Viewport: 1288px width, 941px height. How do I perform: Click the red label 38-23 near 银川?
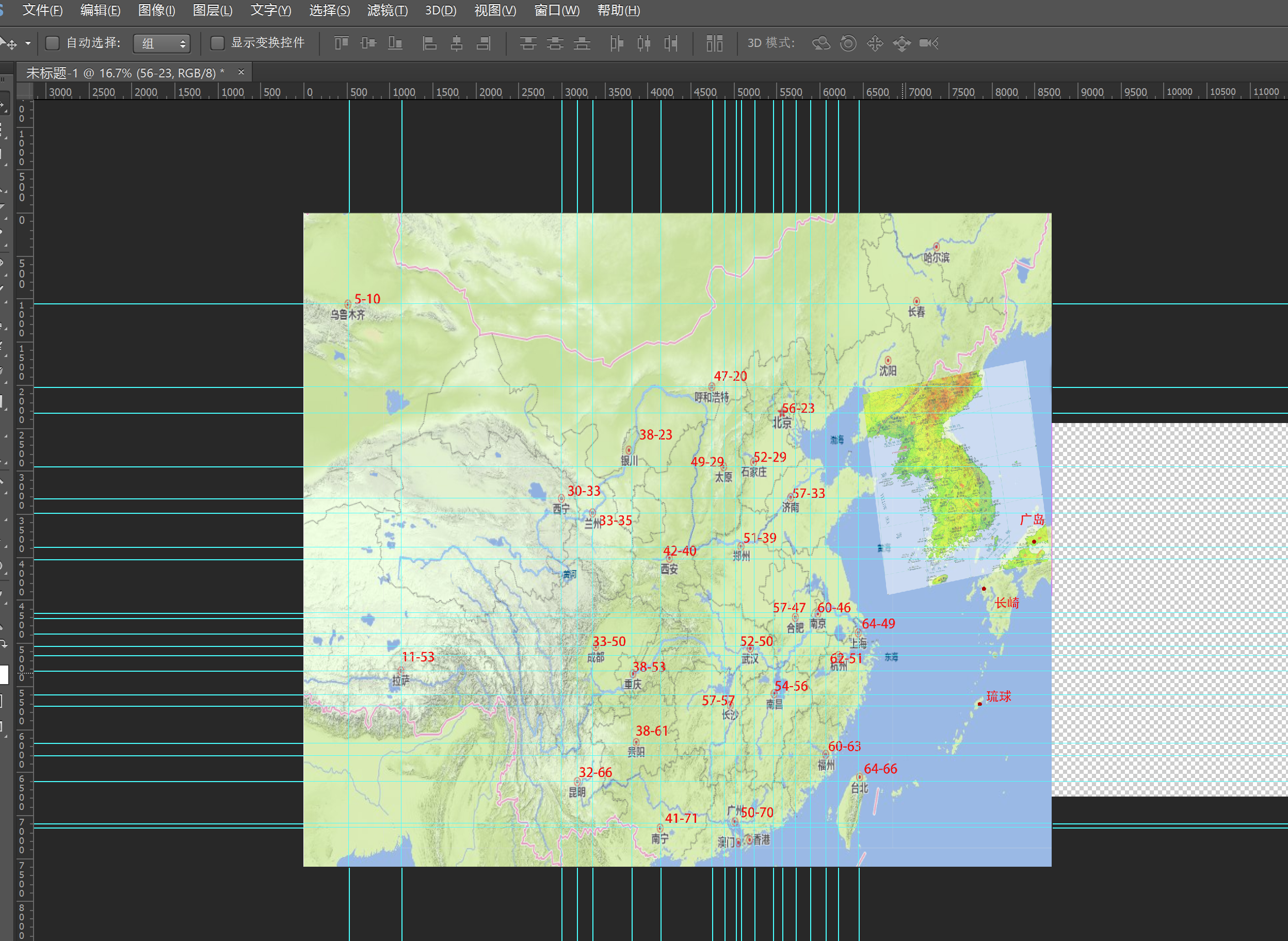pos(656,435)
